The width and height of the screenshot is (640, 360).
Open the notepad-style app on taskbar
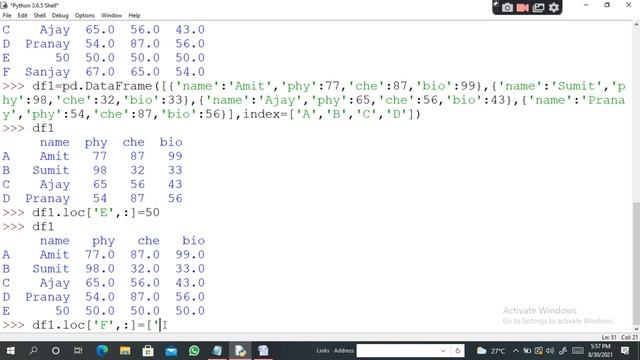coord(217,351)
